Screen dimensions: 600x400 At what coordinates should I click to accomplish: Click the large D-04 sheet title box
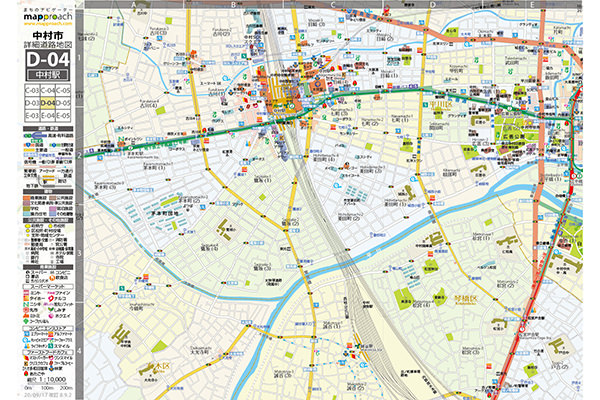(48, 60)
